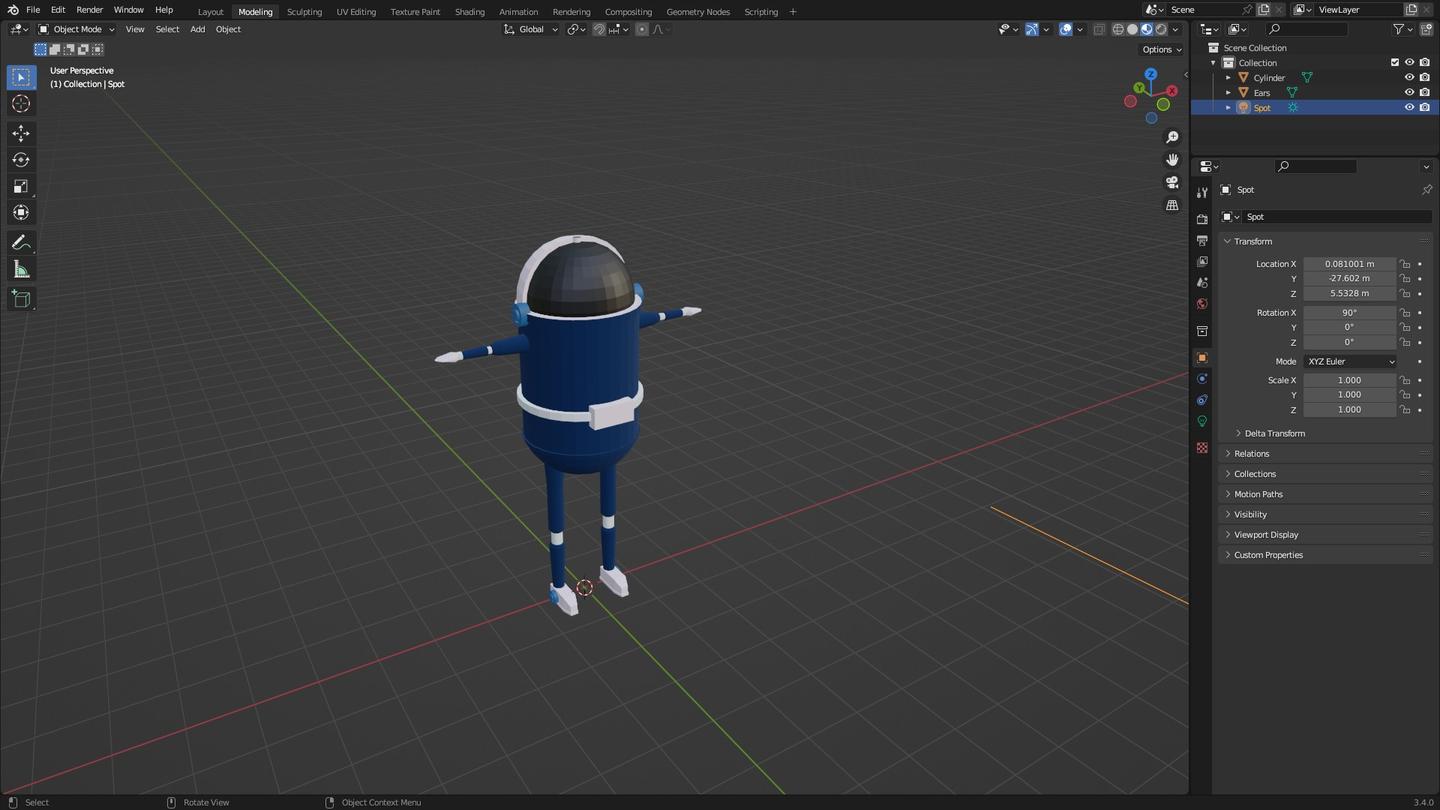Disable Spot in renders camera icon
Image resolution: width=1440 pixels, height=810 pixels.
pyautogui.click(x=1424, y=108)
